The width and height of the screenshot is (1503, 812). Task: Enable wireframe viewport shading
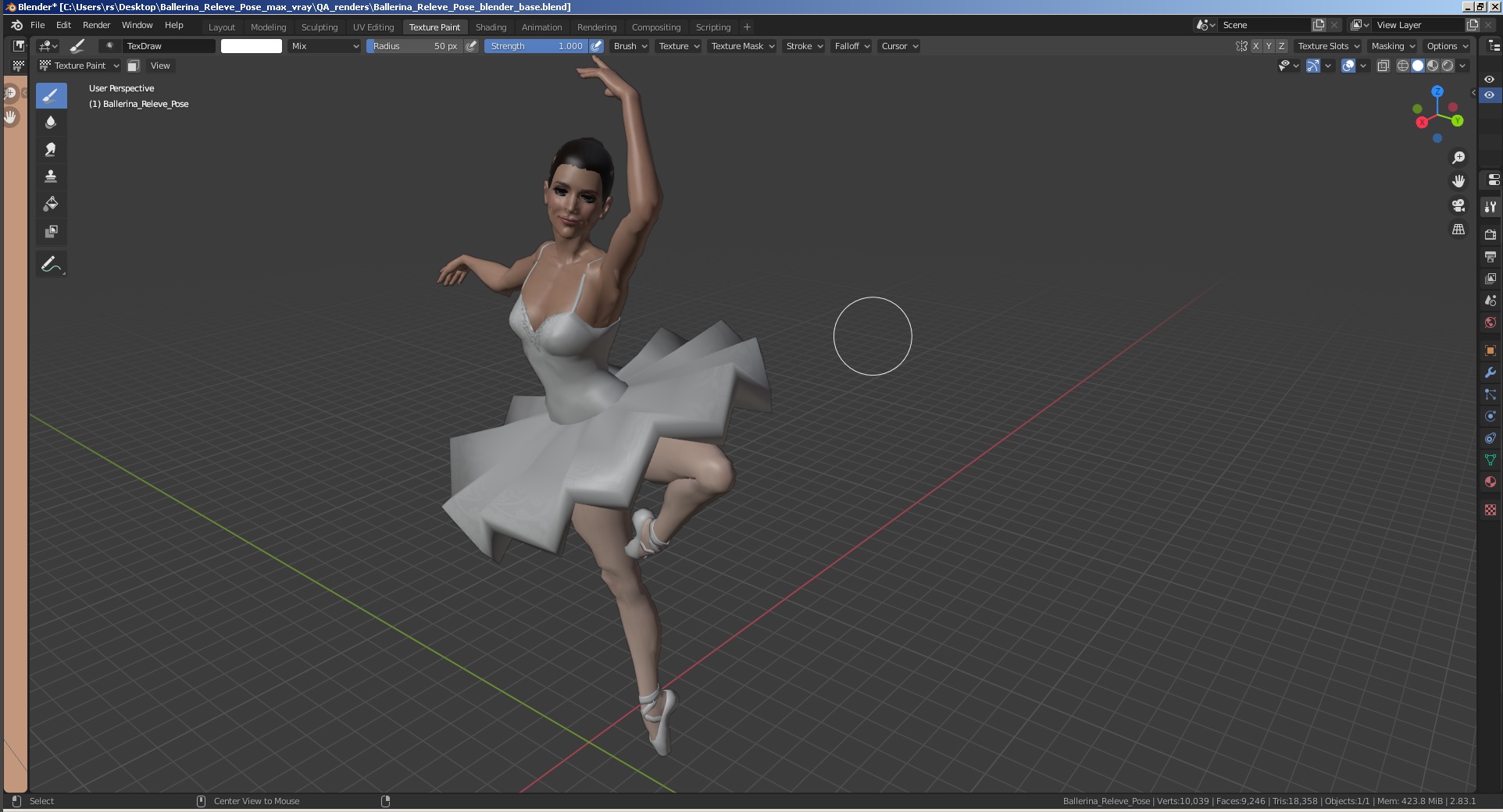click(1403, 66)
